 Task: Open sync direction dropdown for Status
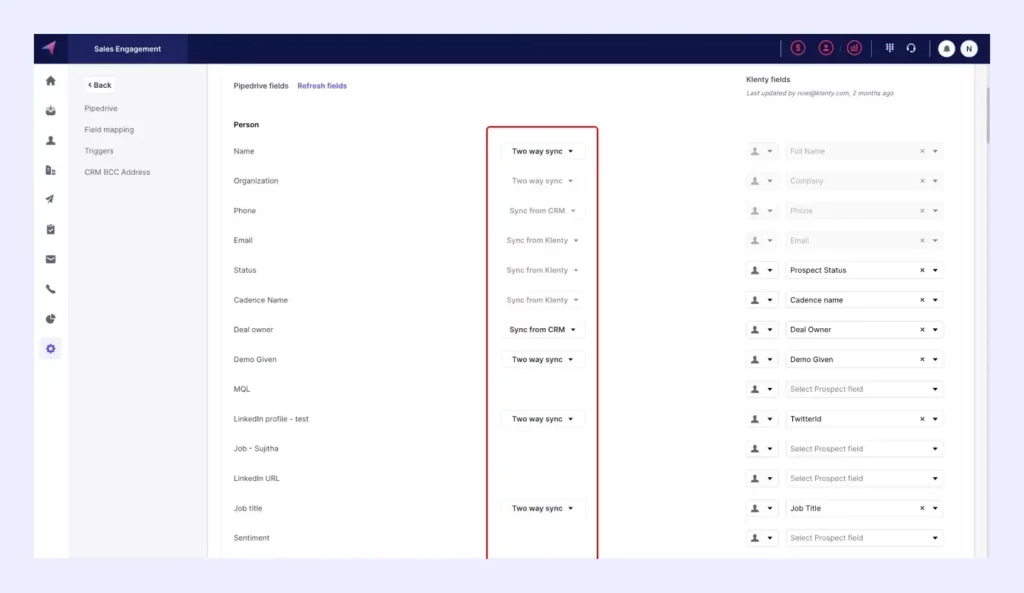click(542, 270)
